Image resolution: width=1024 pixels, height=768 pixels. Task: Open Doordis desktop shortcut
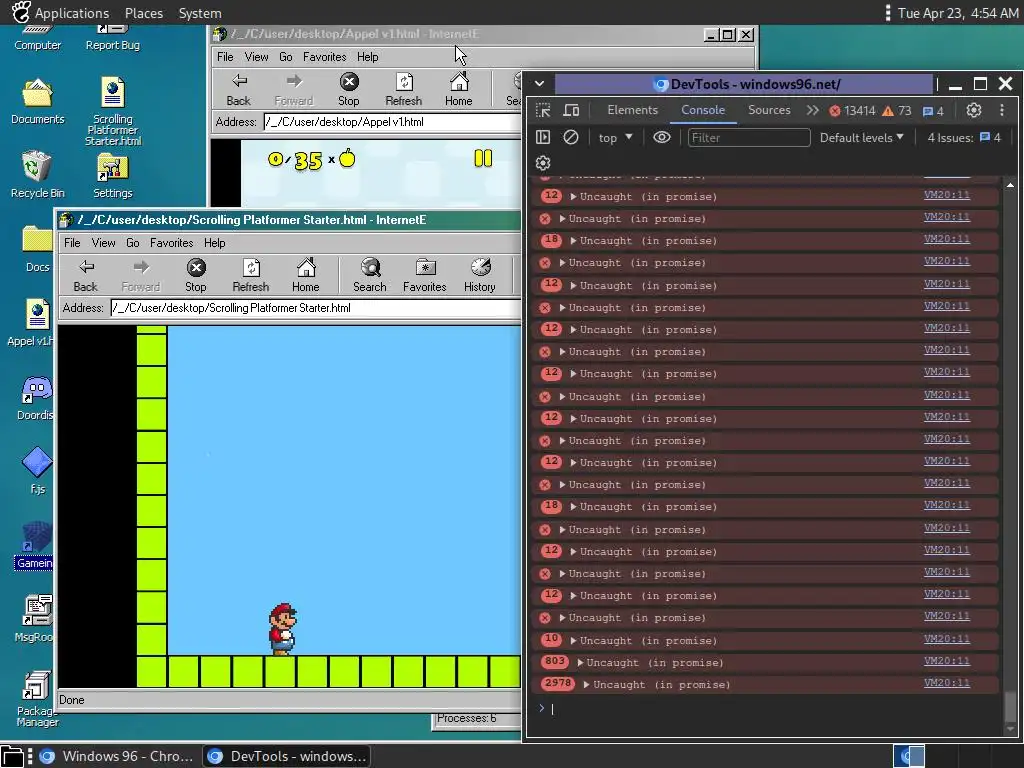[x=36, y=398]
